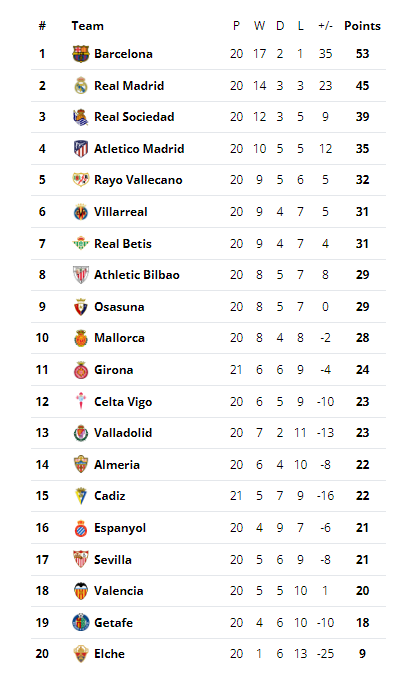Click the Athletic Bilbao crest icon
Screen dimensions: 406x682
point(81,275)
